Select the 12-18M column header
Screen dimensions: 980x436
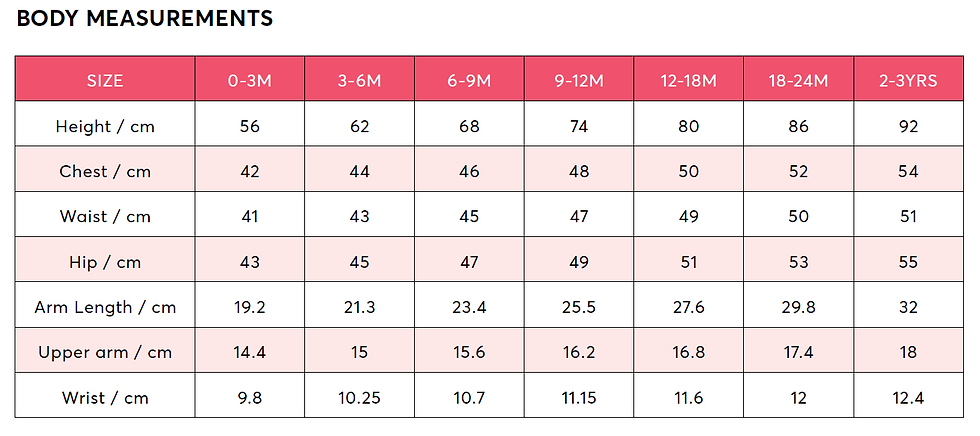tap(689, 79)
